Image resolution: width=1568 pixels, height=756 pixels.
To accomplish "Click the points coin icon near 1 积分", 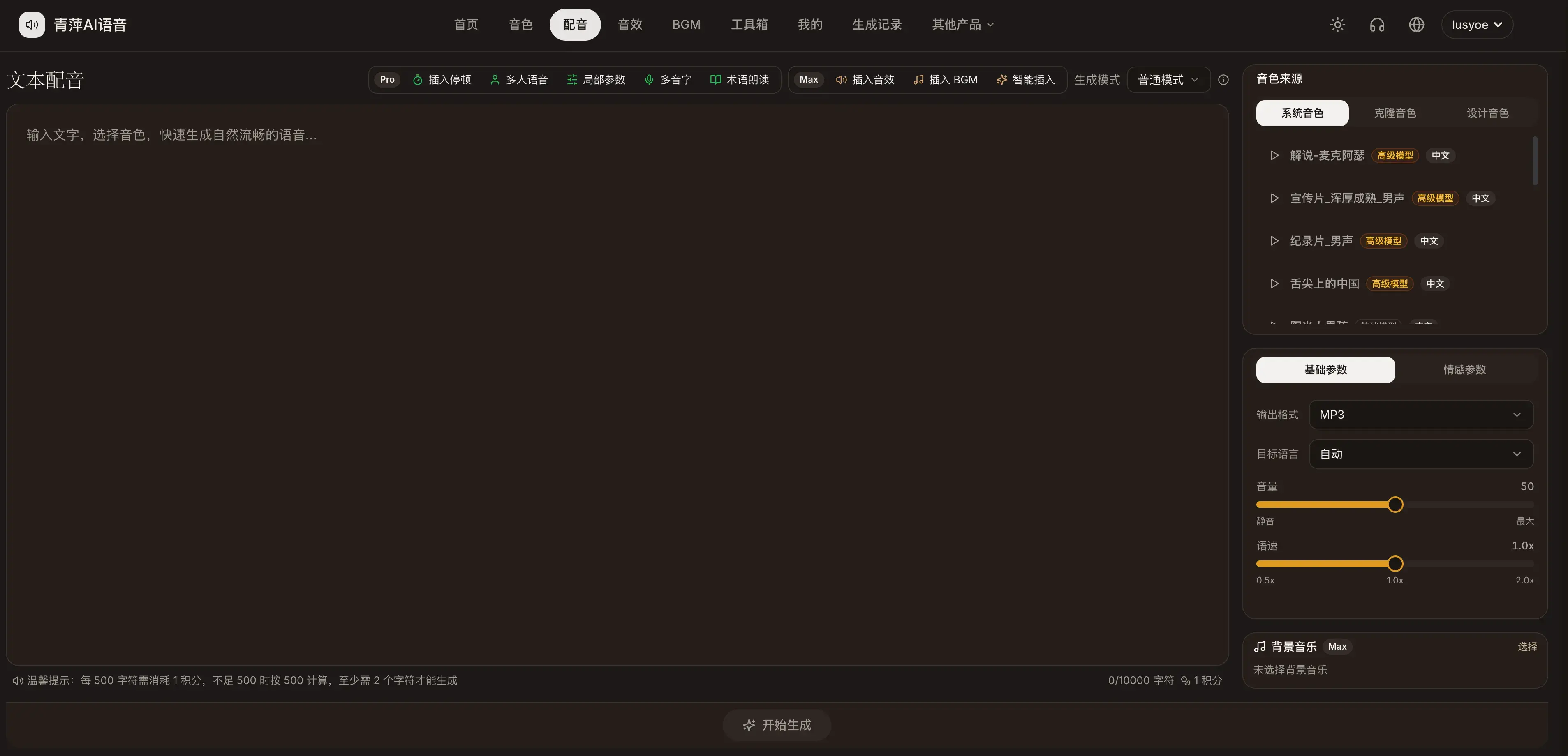I will tap(1185, 680).
